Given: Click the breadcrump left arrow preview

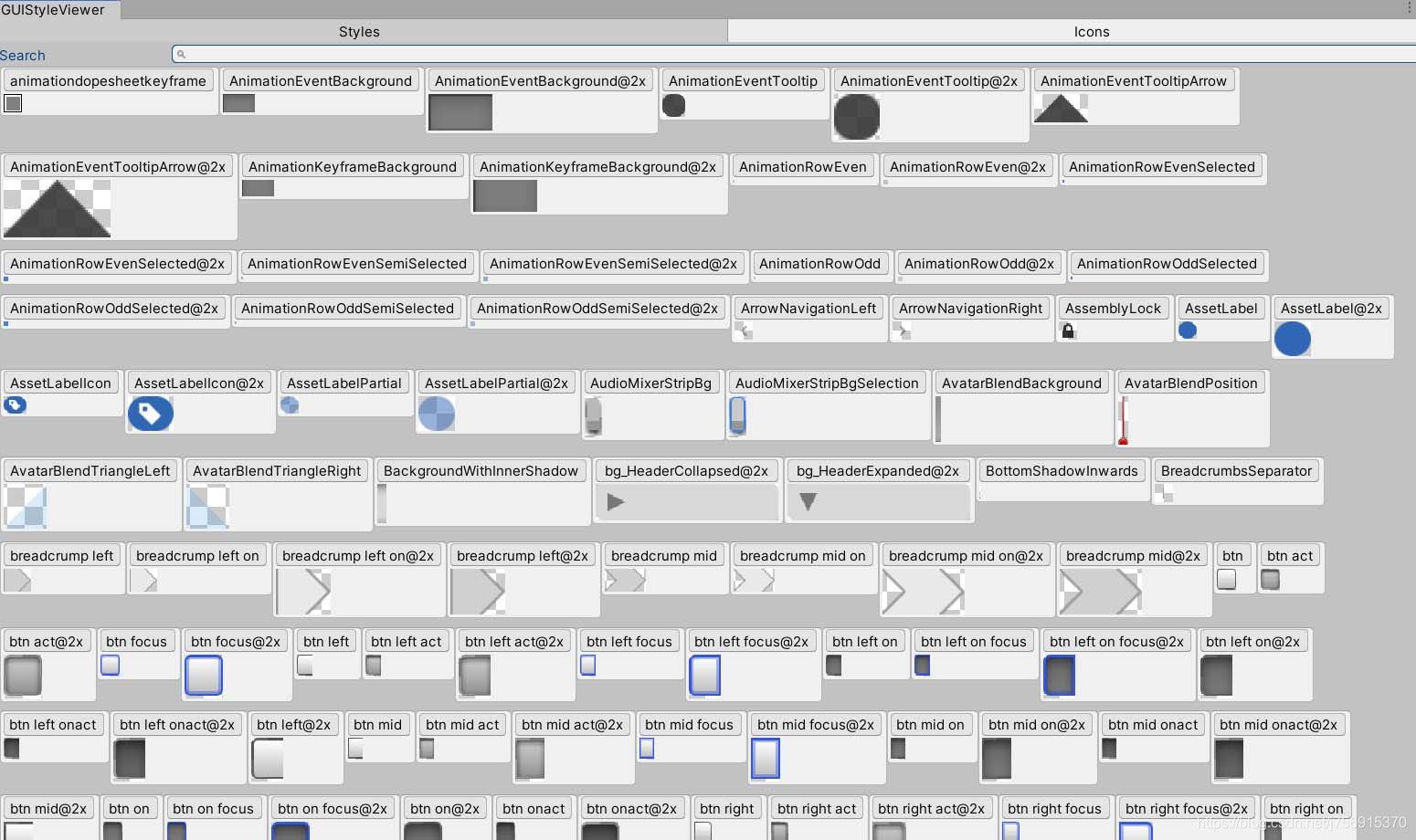Looking at the screenshot, I should pyautogui.click(x=17, y=580).
